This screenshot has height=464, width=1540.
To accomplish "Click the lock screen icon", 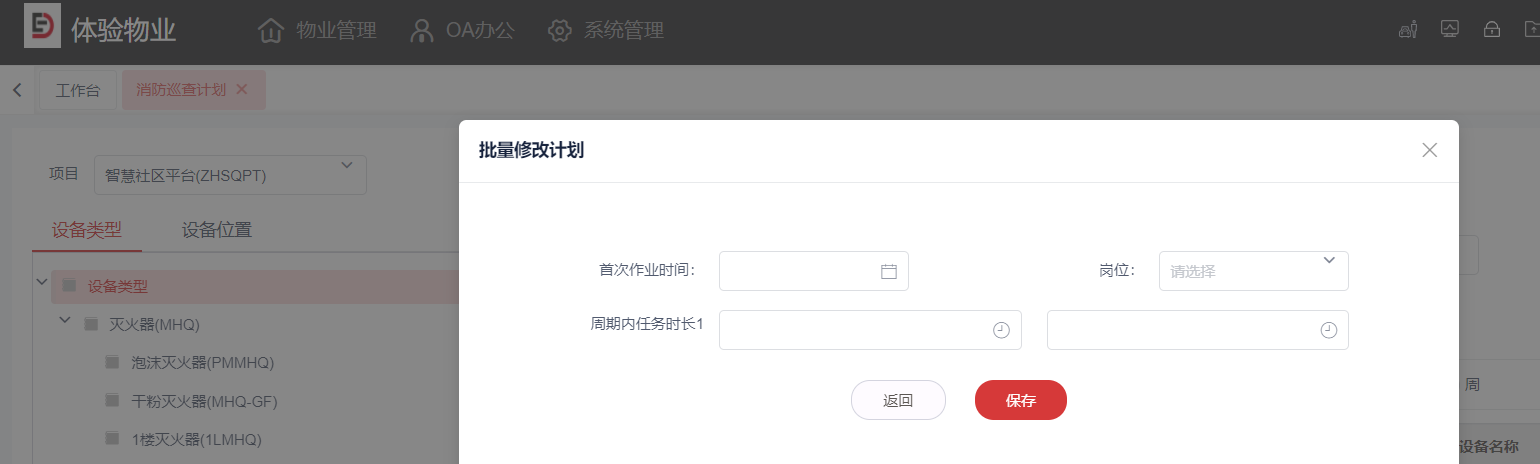I will tap(1491, 30).
